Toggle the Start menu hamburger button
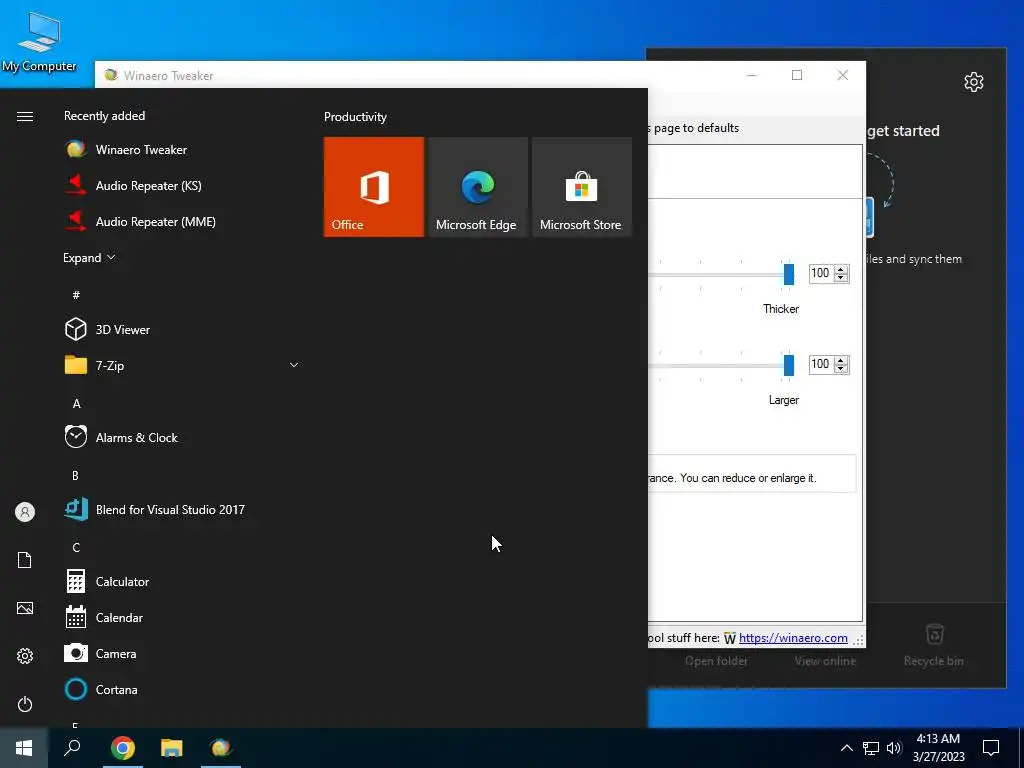The image size is (1024, 768). 25,116
